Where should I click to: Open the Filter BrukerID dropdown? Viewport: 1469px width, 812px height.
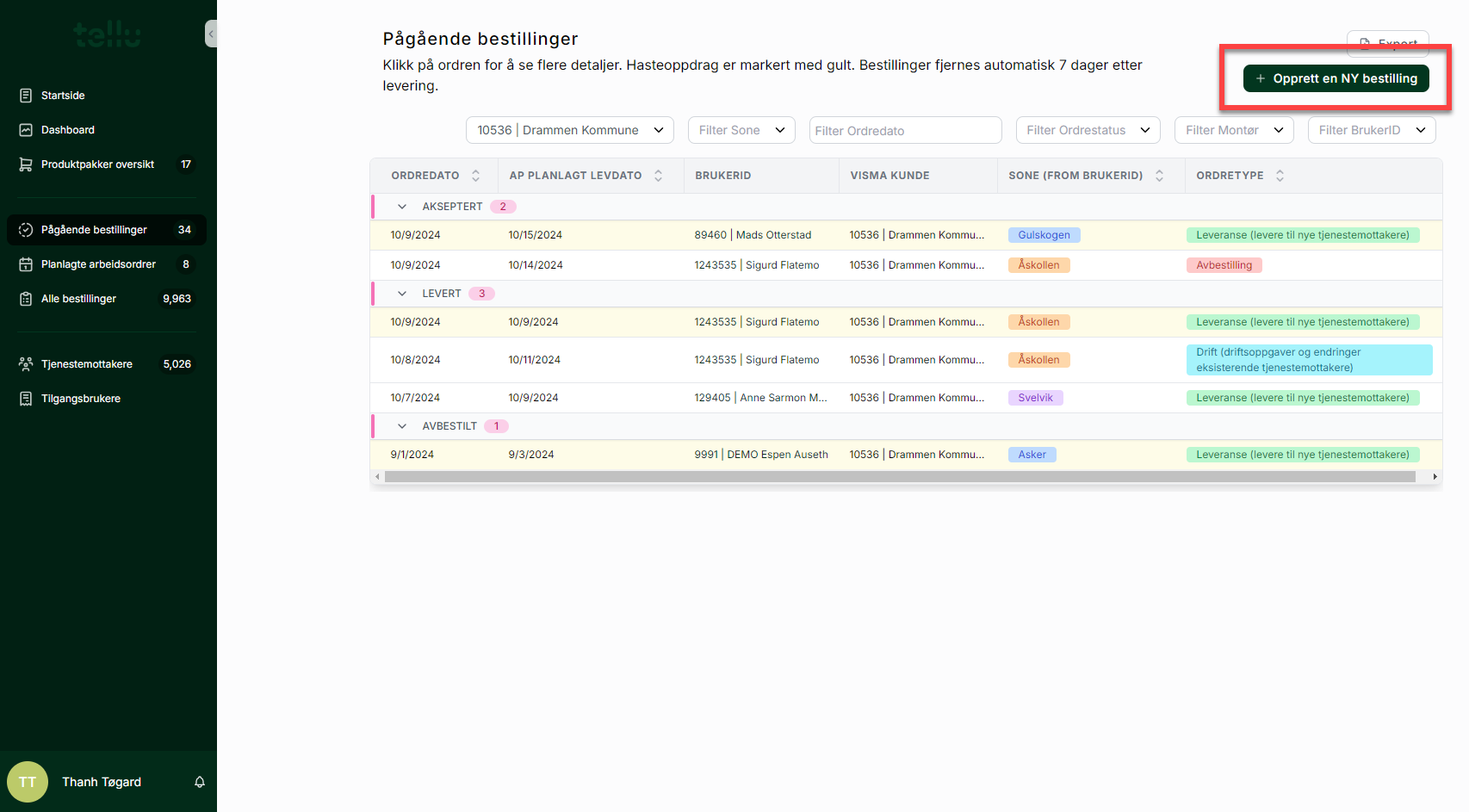tap(1372, 130)
